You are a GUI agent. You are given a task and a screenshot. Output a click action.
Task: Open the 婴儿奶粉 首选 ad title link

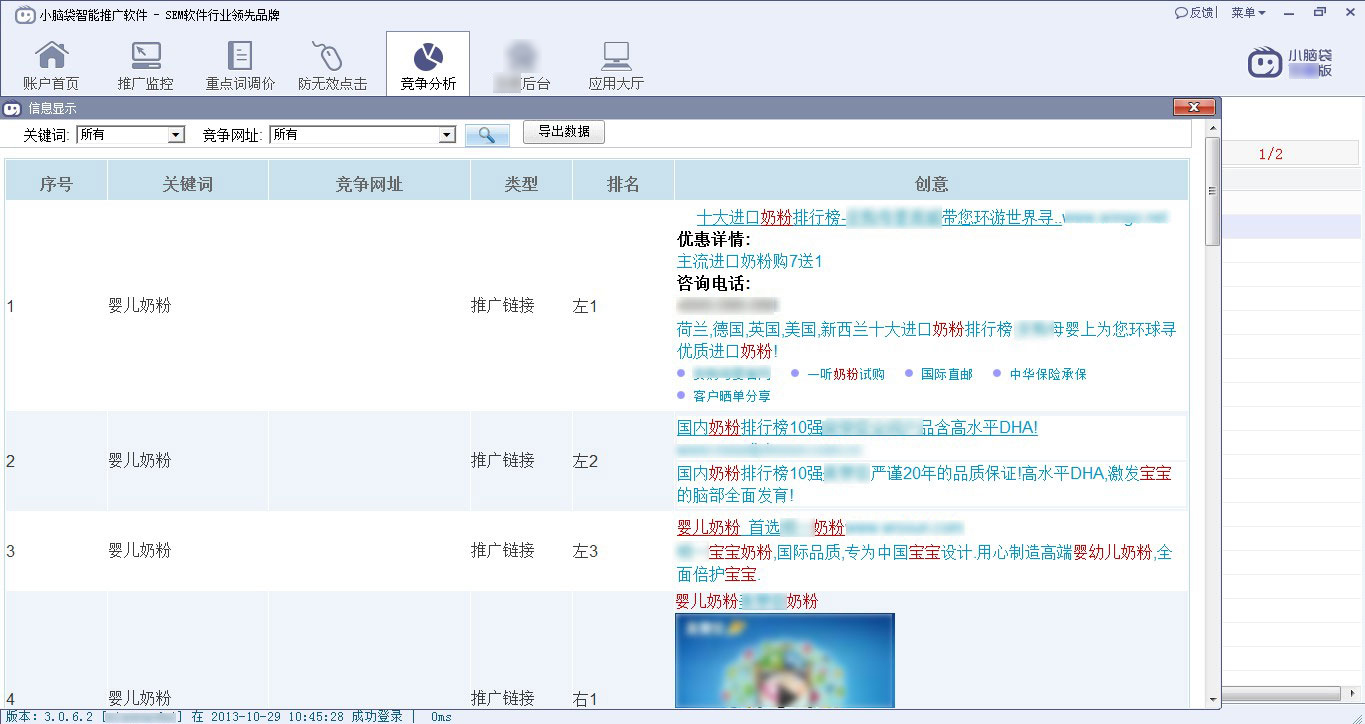pyautogui.click(x=760, y=527)
